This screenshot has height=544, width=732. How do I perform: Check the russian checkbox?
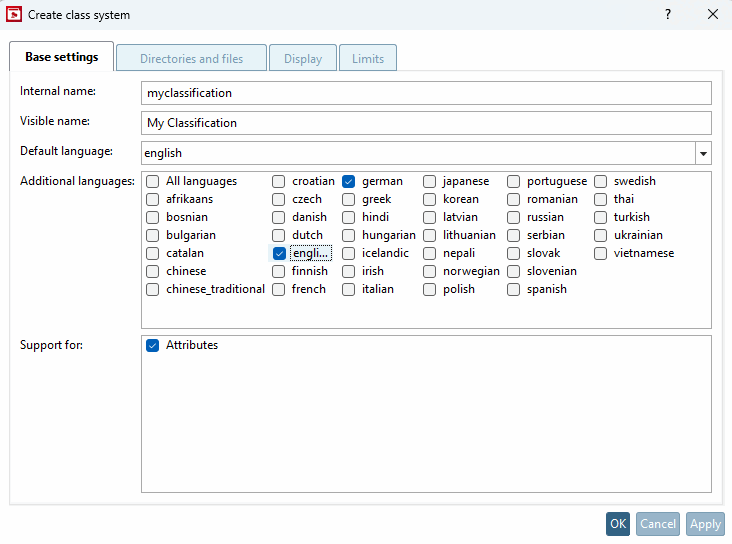(x=514, y=217)
